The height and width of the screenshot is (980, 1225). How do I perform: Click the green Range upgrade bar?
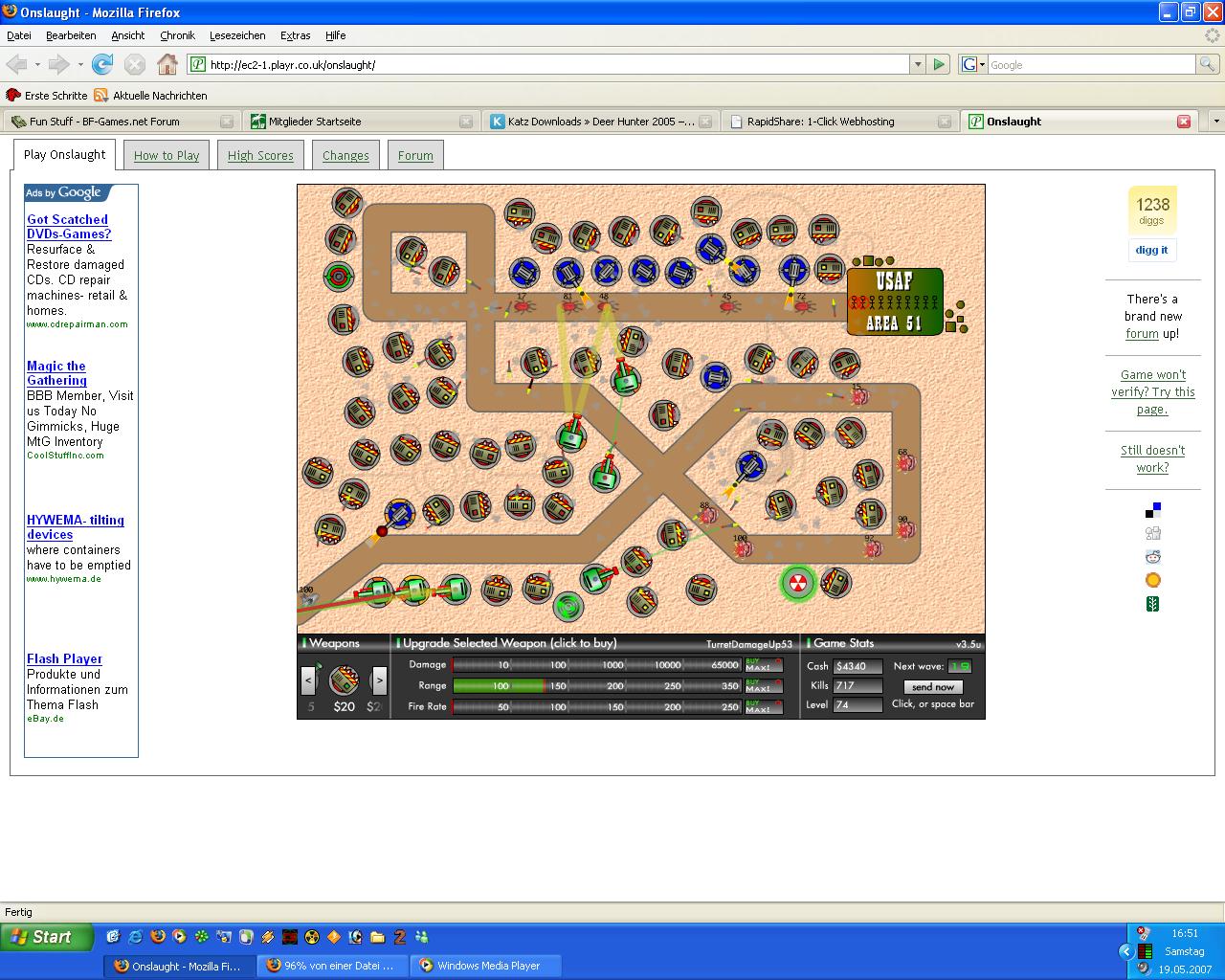[x=597, y=686]
